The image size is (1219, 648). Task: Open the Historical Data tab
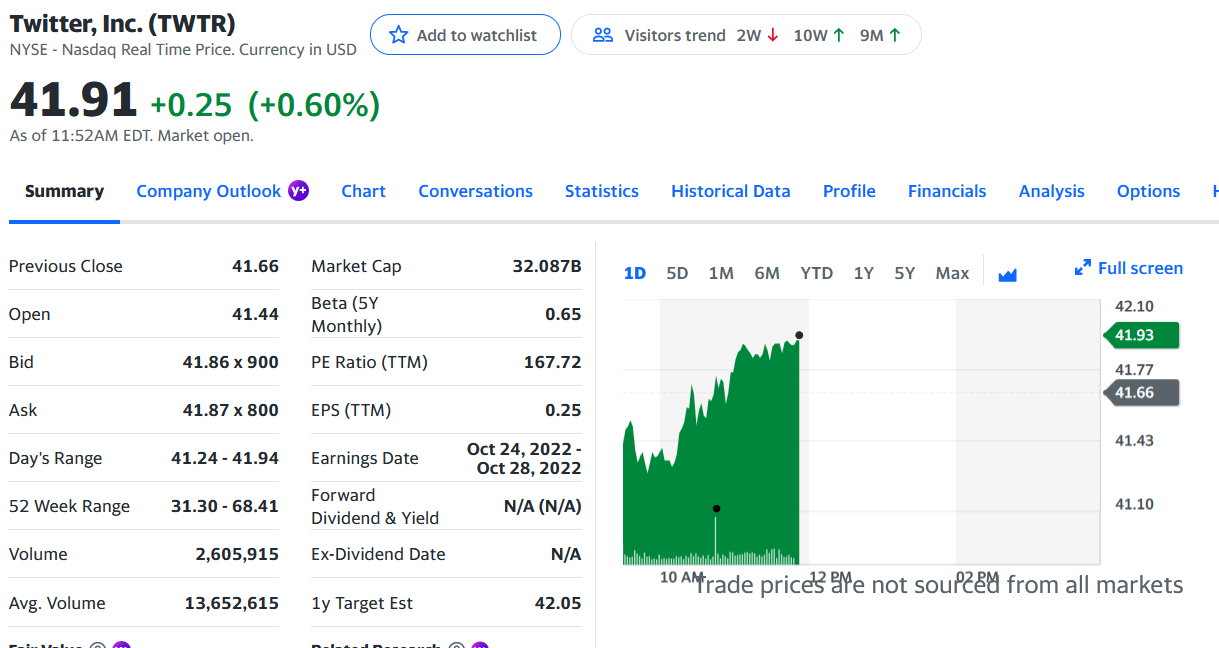pos(730,191)
